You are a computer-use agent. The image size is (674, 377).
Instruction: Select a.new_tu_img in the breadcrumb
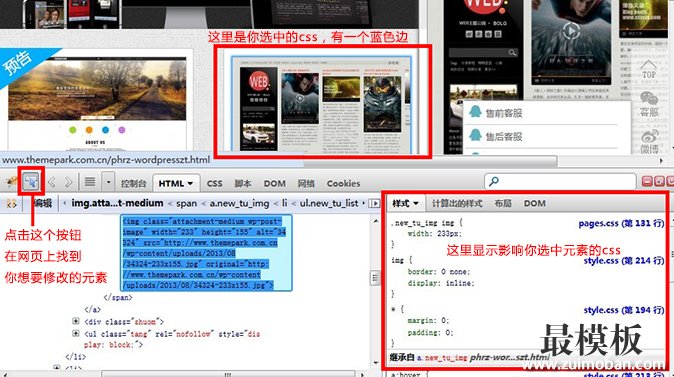pos(239,203)
